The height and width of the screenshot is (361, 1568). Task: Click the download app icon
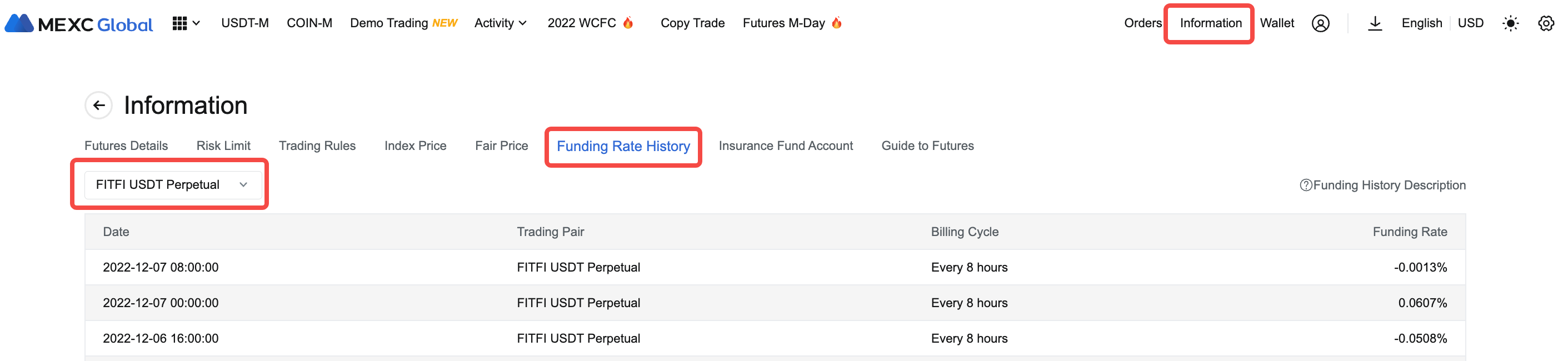[1375, 23]
